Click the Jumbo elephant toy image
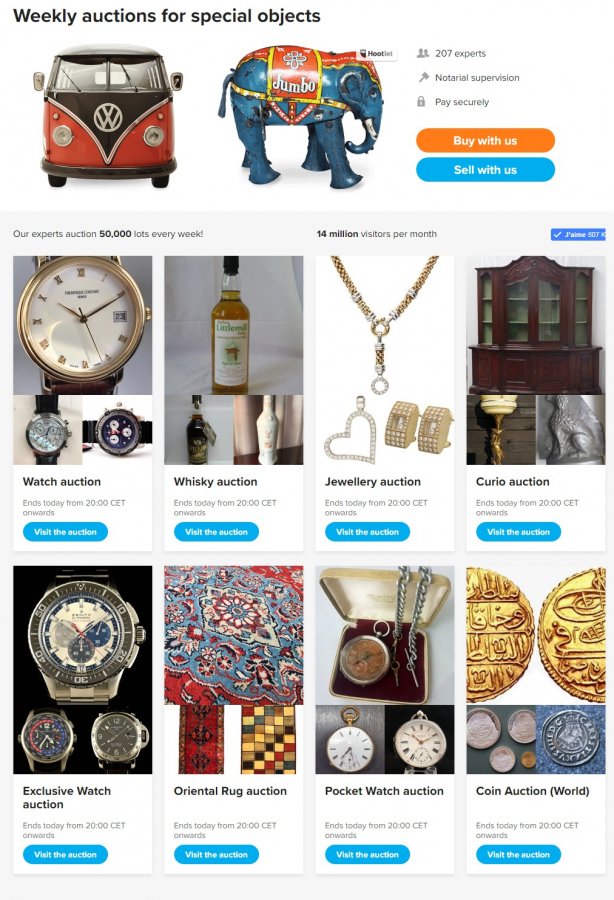Viewport: 614px width, 900px height. tap(301, 117)
